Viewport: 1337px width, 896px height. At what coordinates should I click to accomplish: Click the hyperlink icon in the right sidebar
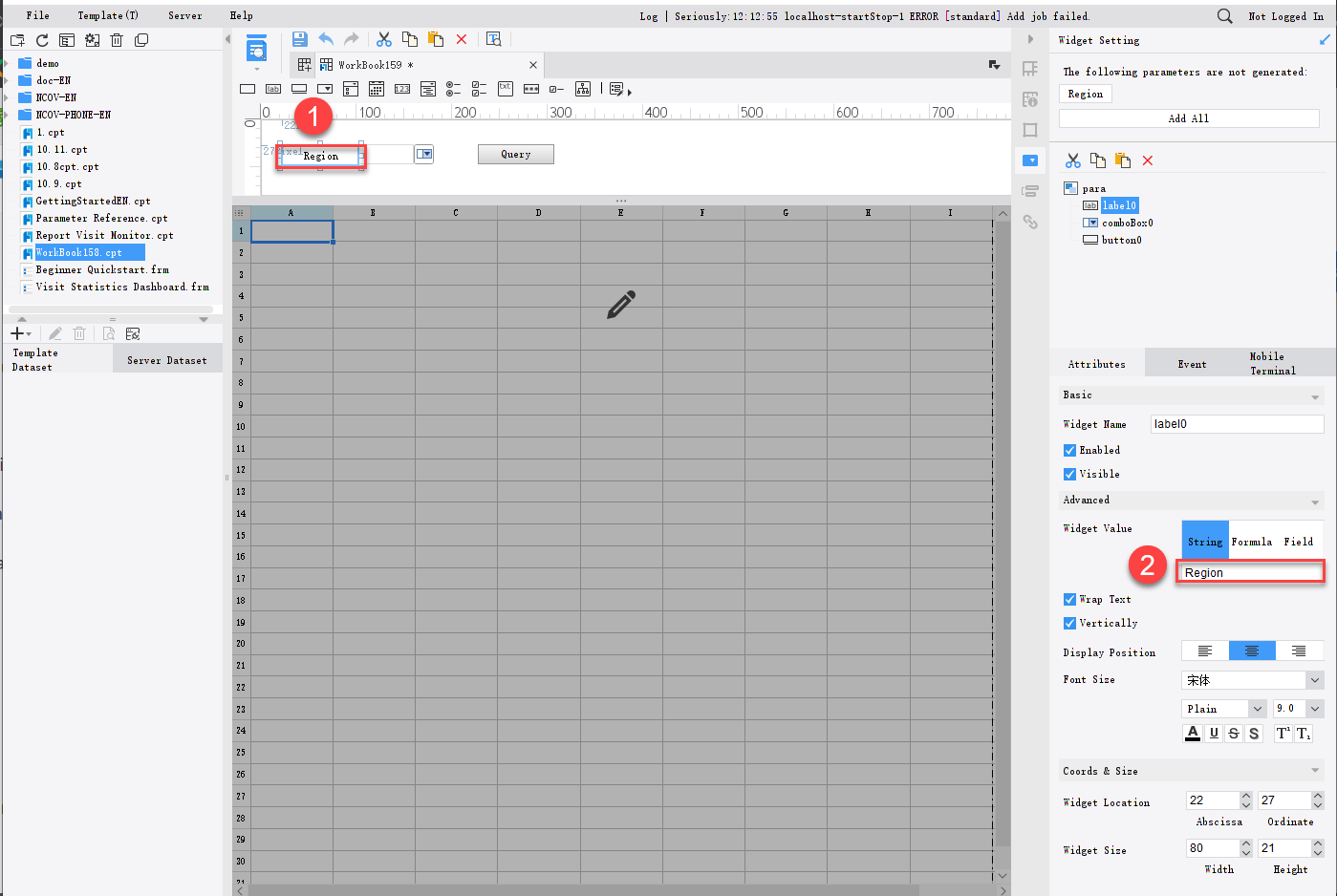pos(1030,222)
